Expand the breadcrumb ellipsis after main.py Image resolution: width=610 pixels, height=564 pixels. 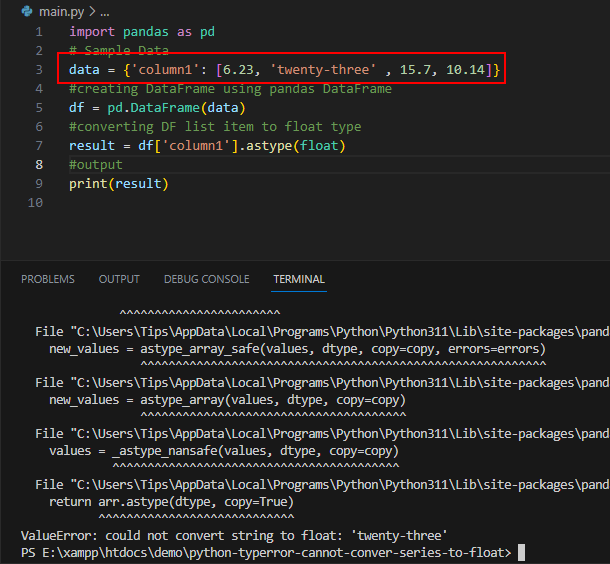(105, 12)
